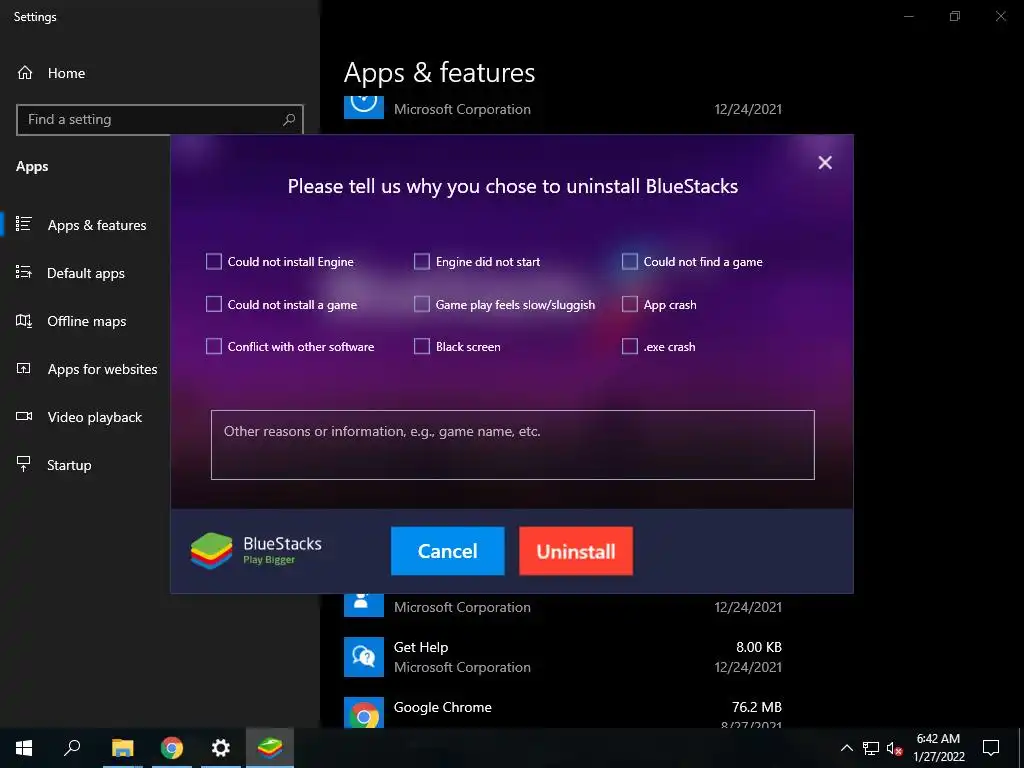Viewport: 1024px width, 768px height.
Task: Click the Get Help size '8.00 KB'
Action: pos(758,647)
